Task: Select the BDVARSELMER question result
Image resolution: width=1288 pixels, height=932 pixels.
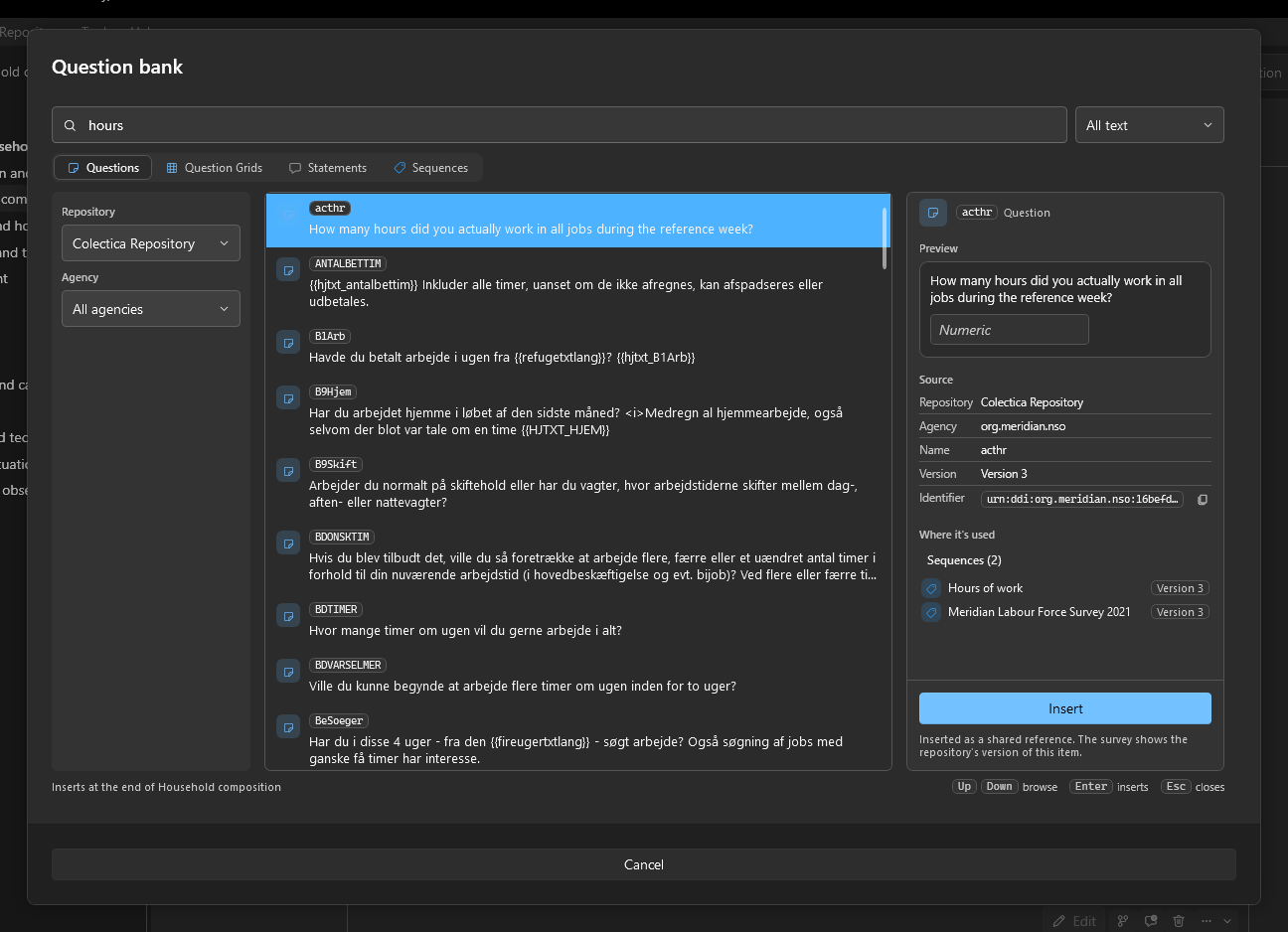Action: [x=577, y=677]
